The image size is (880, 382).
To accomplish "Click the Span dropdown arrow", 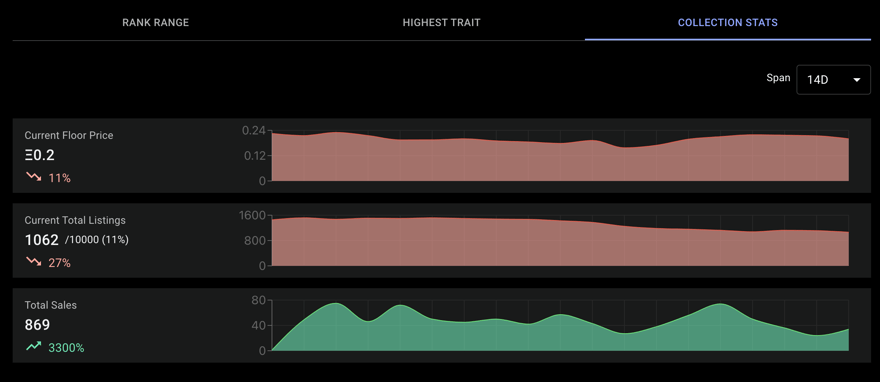I will point(856,80).
